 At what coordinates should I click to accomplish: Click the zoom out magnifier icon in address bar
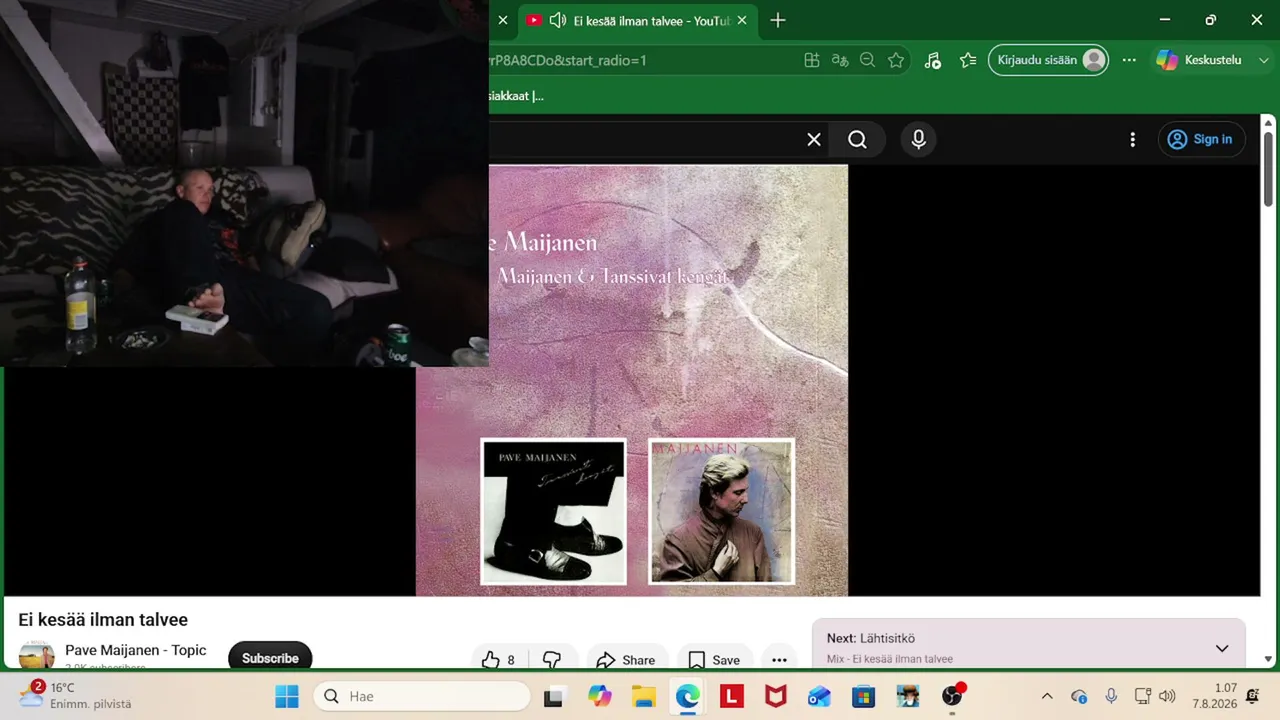coord(868,60)
